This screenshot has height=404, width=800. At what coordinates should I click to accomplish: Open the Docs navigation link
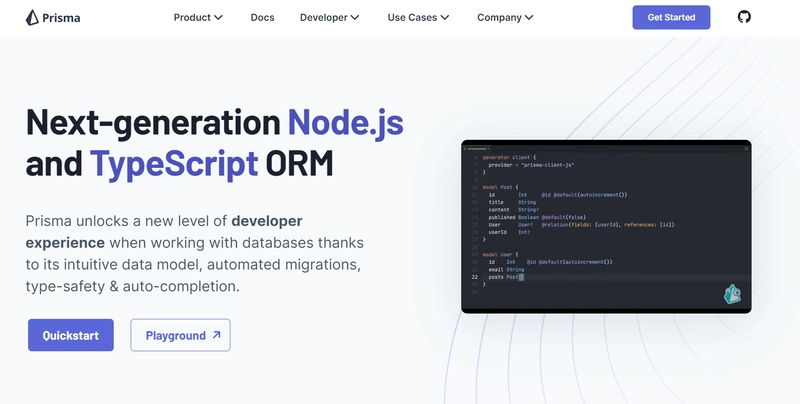pyautogui.click(x=262, y=17)
